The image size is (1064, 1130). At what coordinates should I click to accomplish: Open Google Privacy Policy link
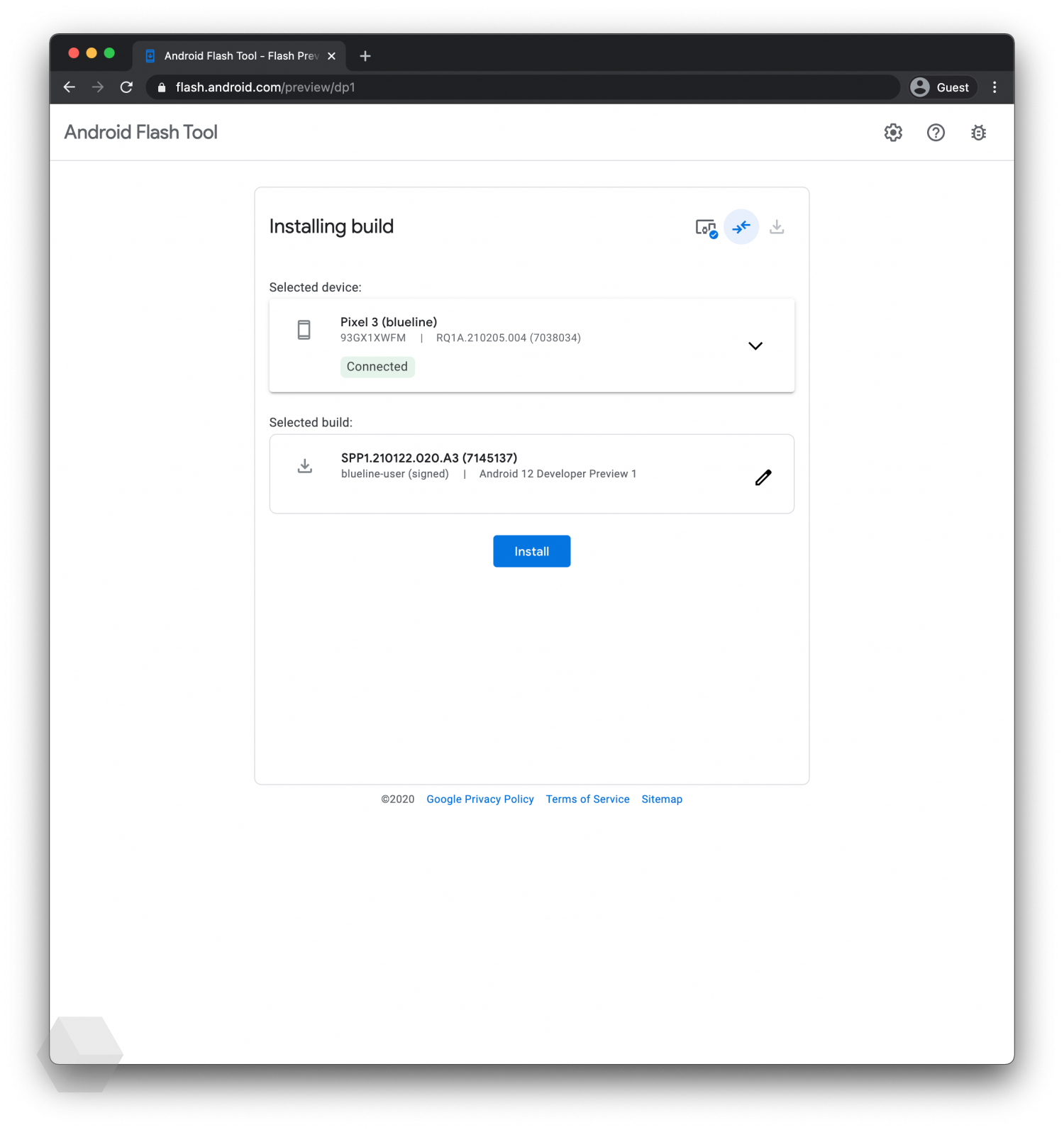[480, 799]
